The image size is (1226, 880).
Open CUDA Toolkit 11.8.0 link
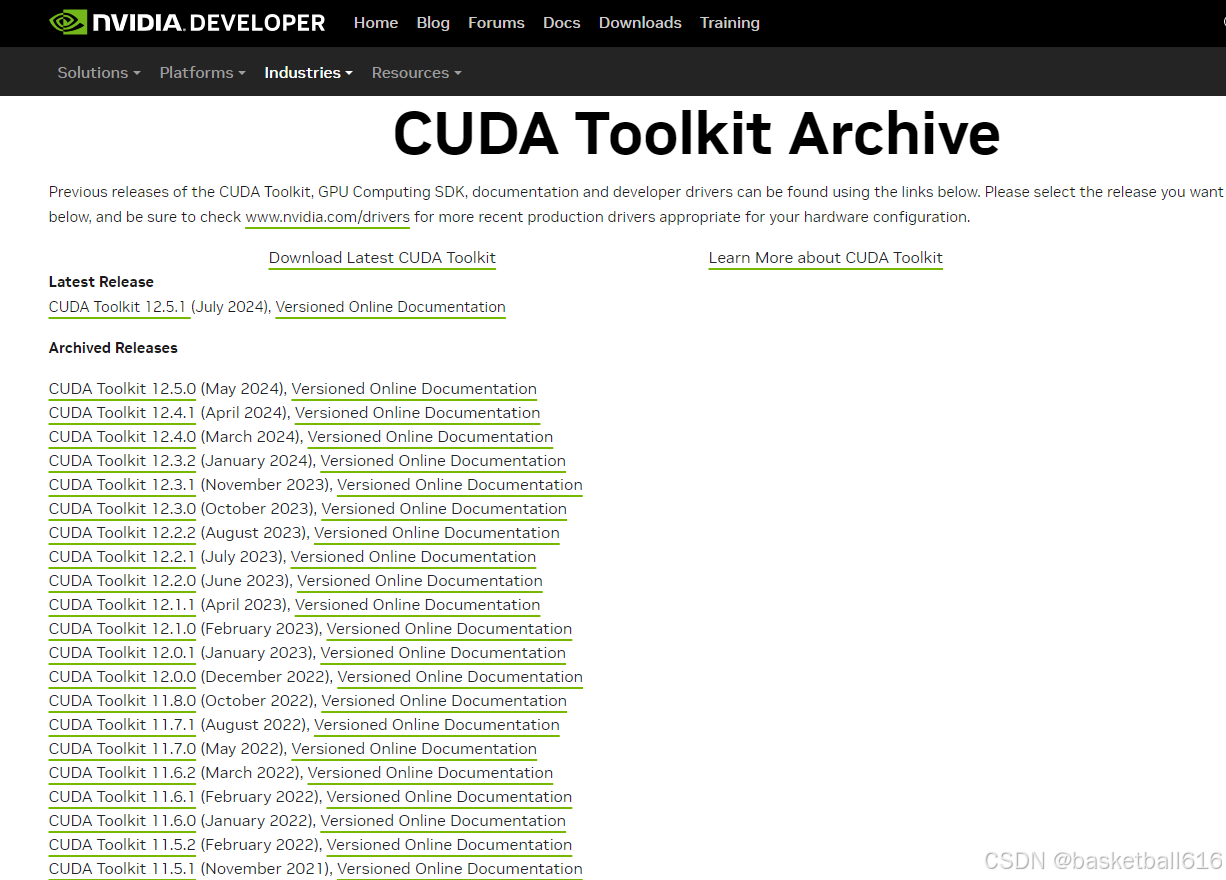pos(122,701)
